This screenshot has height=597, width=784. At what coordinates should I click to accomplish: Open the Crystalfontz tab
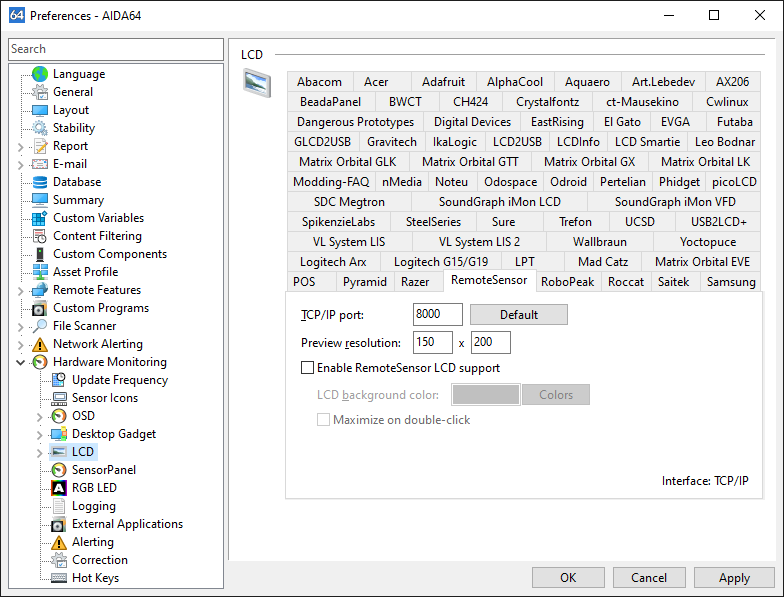[548, 102]
